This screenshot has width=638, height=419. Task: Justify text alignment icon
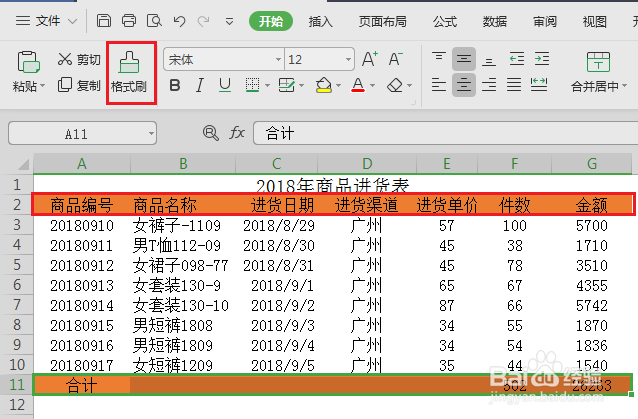point(514,85)
